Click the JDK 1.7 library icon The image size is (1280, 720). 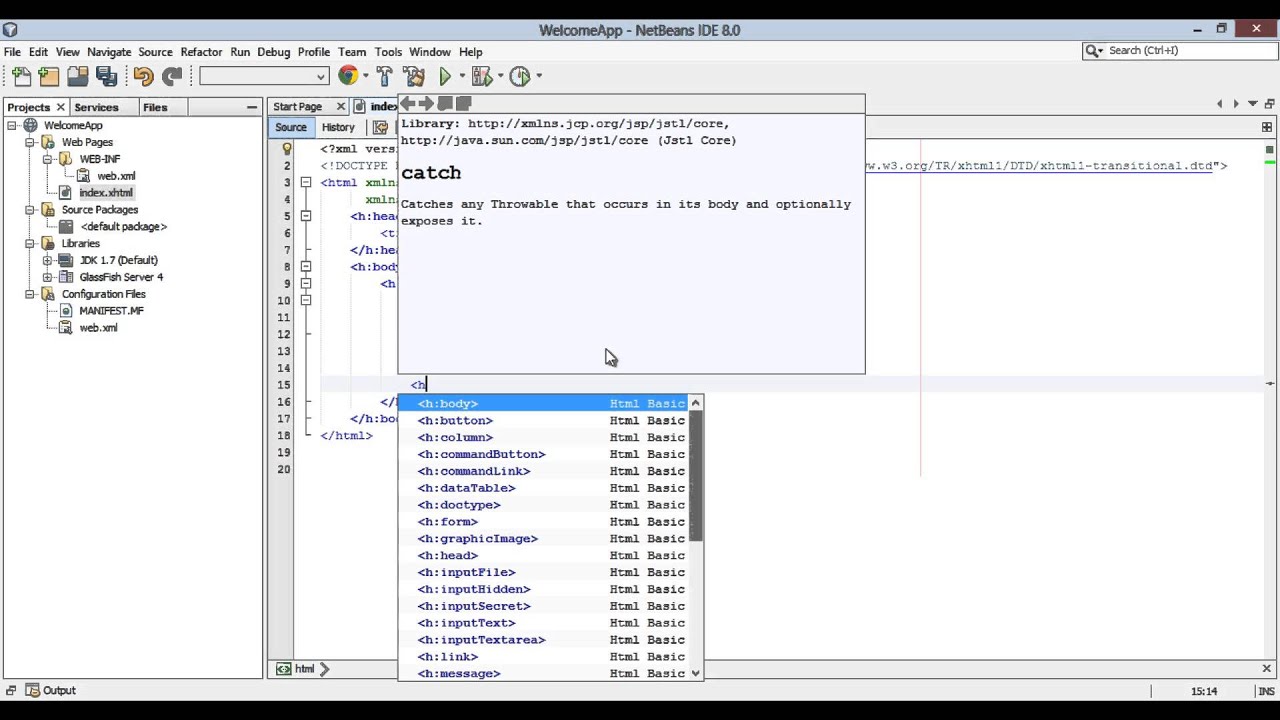coord(66,260)
